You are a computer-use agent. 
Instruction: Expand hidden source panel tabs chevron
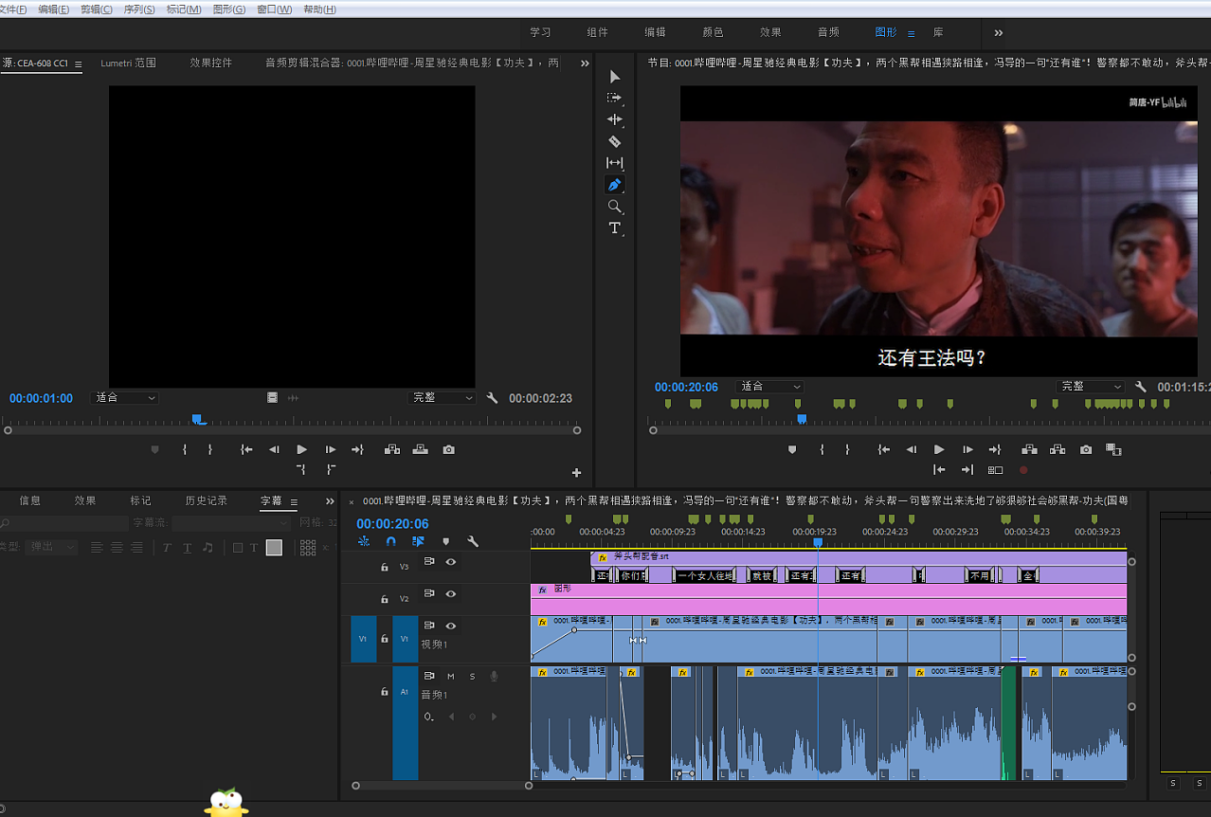(x=585, y=63)
